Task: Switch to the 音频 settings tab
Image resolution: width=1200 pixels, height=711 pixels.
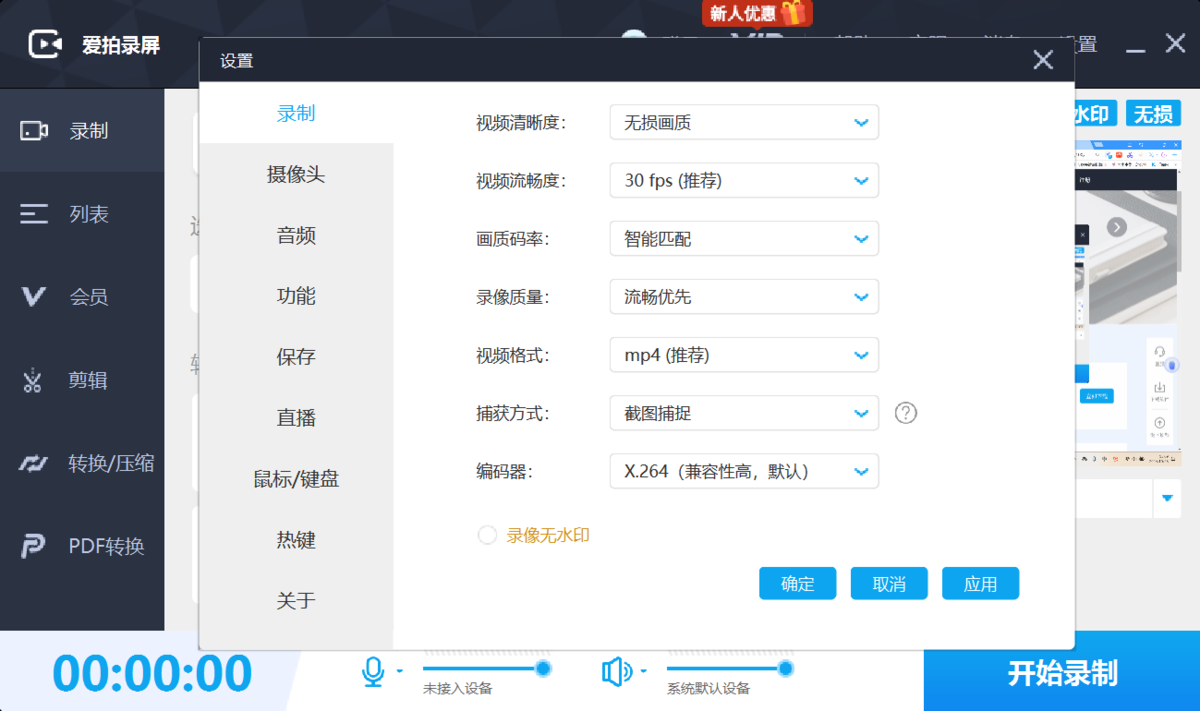Action: (x=294, y=235)
